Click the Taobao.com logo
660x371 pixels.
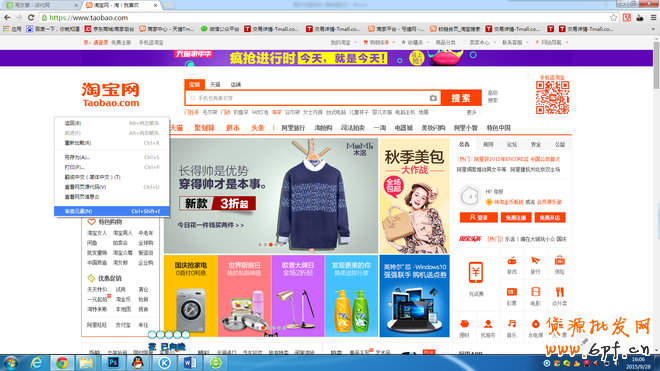click(111, 95)
